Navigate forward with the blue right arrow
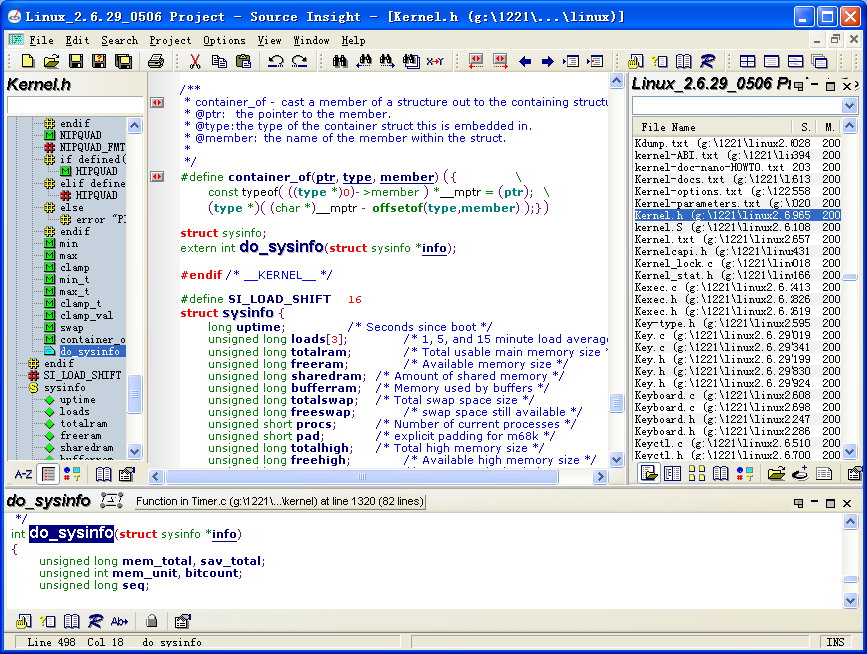Viewport: 867px width, 654px height. 548,61
